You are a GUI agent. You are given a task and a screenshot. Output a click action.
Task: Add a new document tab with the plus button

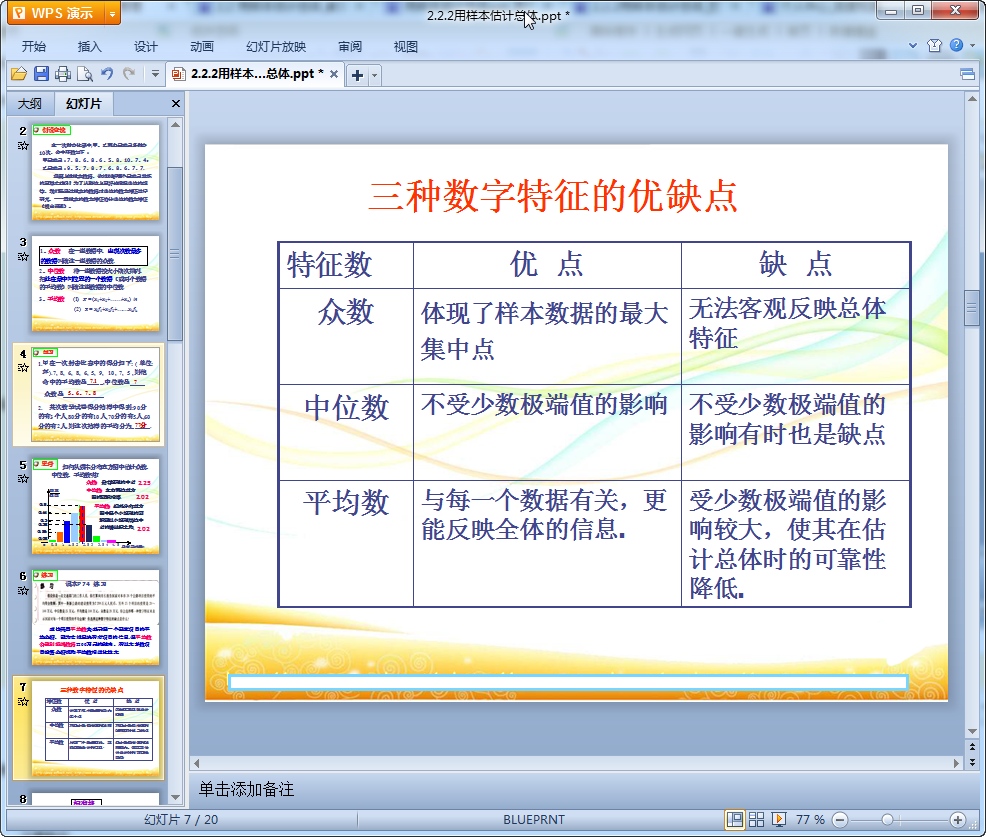tap(357, 75)
